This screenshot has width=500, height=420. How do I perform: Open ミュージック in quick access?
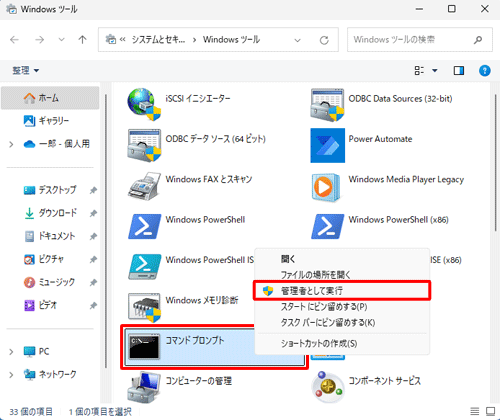pyautogui.click(x=50, y=282)
